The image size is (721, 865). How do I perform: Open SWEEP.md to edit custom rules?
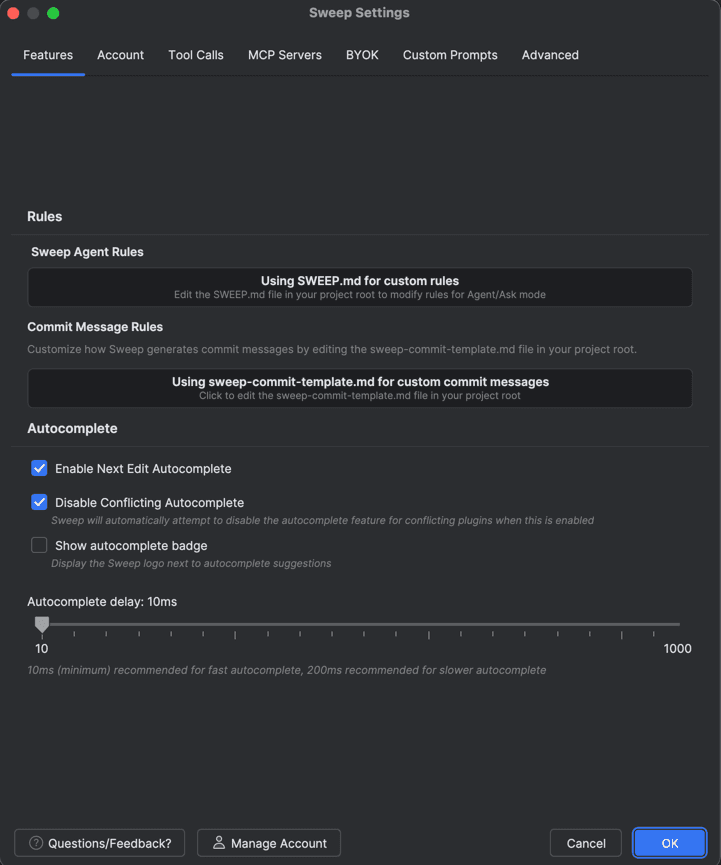coord(360,286)
